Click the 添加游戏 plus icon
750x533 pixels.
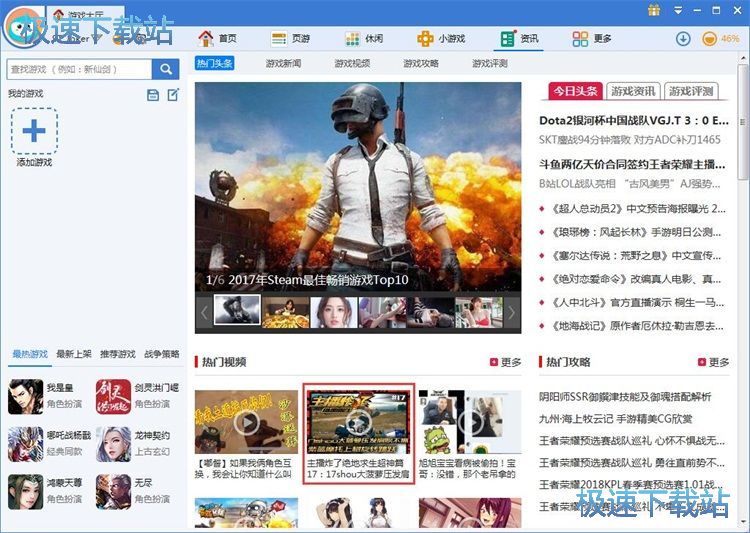point(34,131)
